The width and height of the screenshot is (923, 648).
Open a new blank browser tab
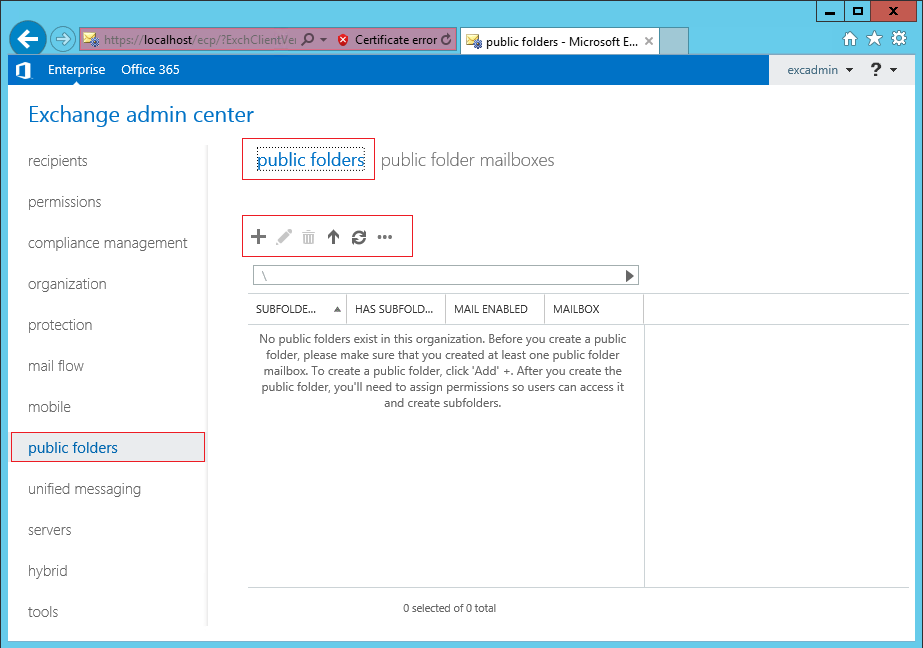tap(673, 41)
